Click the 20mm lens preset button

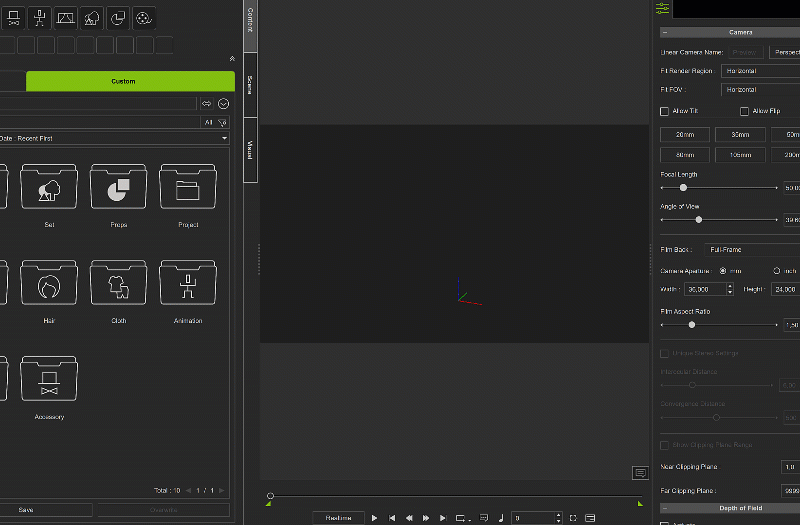click(x=685, y=135)
